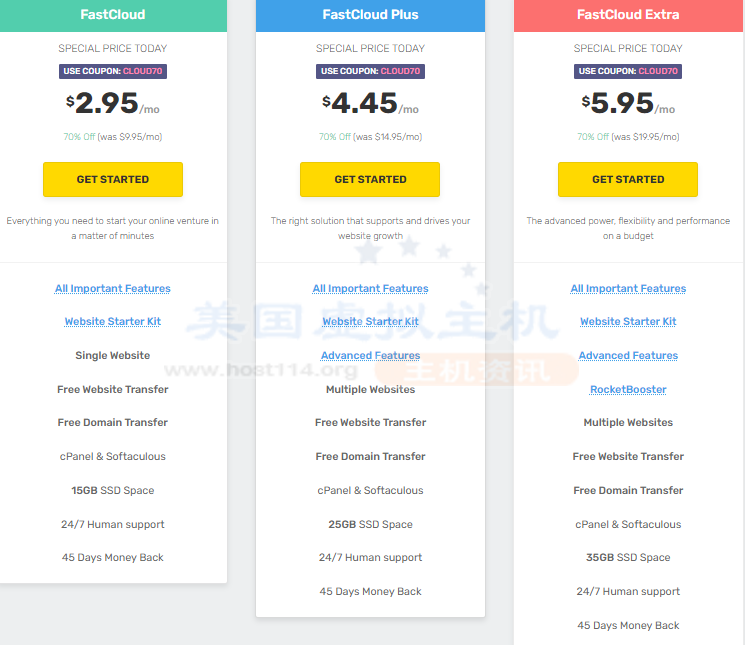Open Website Starter Kit link in FastCloud Extra column

(x=628, y=322)
